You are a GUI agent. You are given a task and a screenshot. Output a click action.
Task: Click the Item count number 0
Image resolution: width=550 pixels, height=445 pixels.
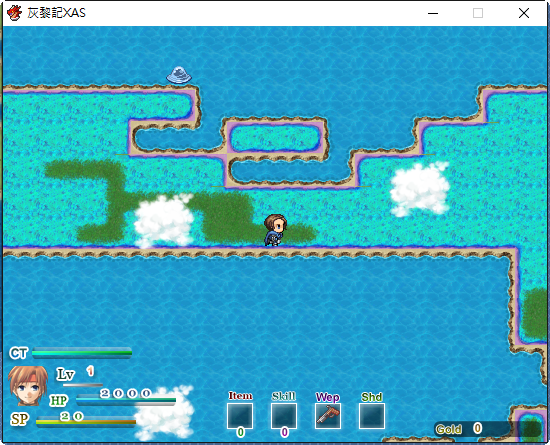click(240, 432)
